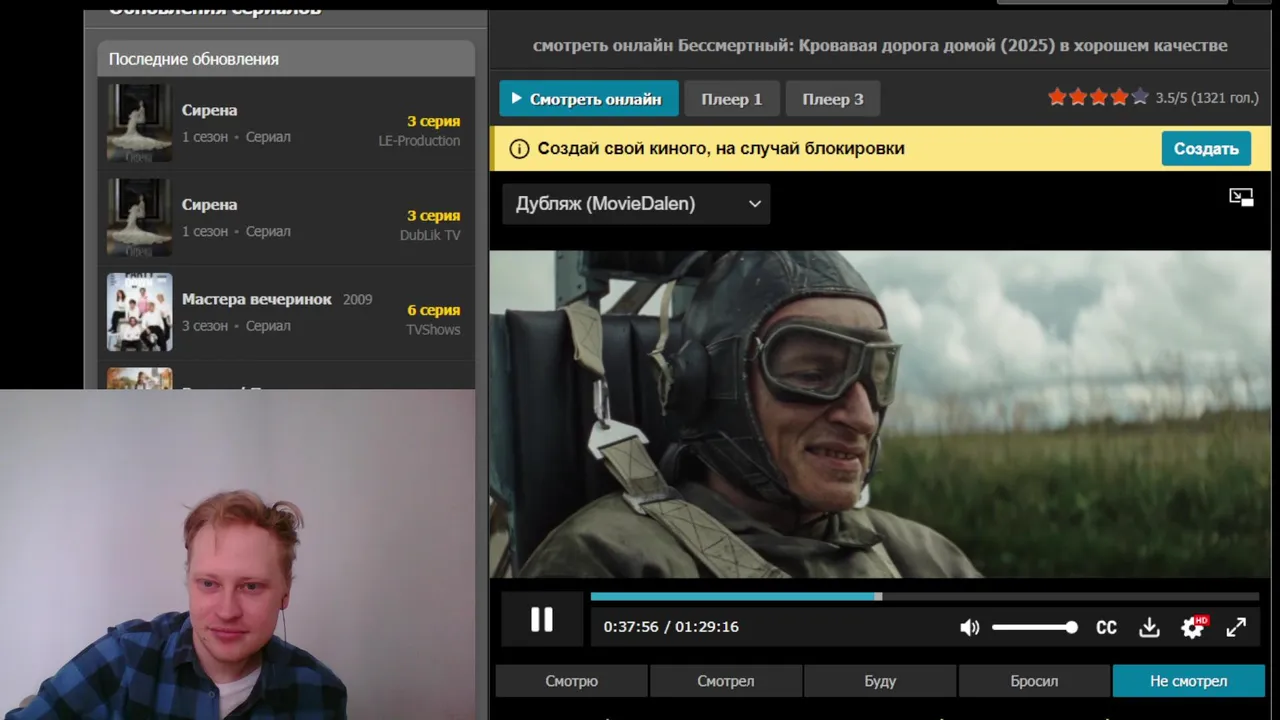1280x720 pixels.
Task: Open Сирена by DubLik TV
Action: (x=286, y=217)
